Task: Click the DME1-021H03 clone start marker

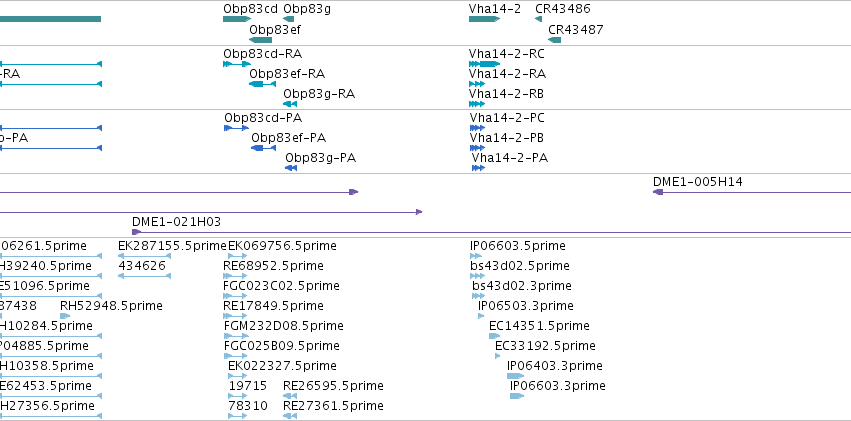Action: pos(136,232)
